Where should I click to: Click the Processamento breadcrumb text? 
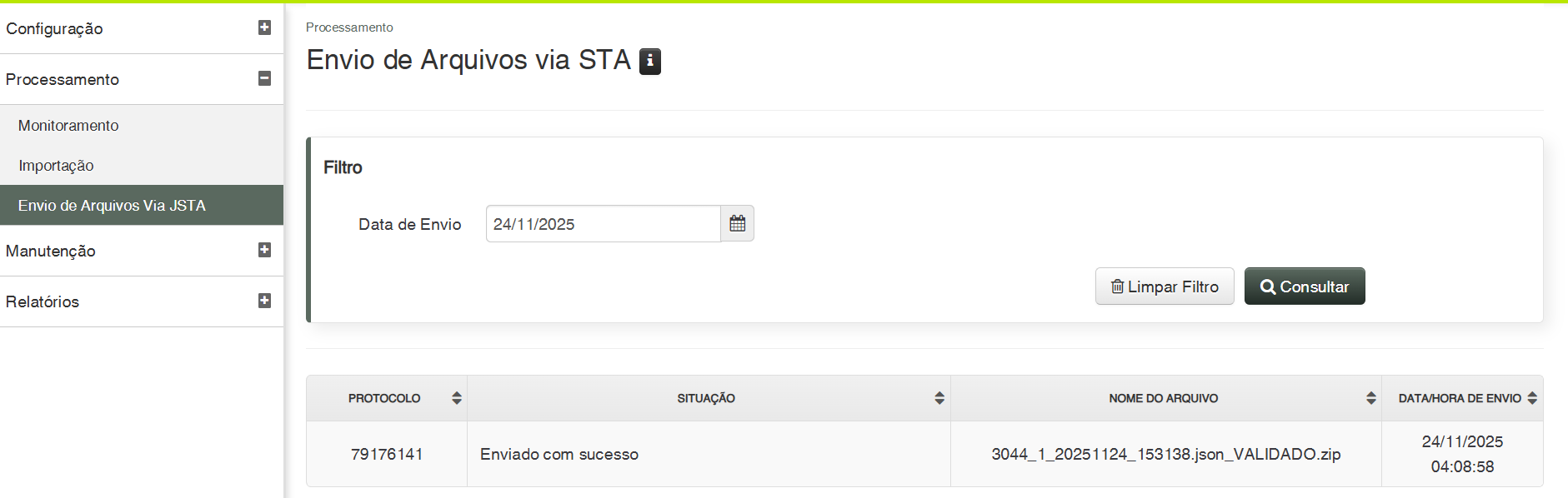349,27
